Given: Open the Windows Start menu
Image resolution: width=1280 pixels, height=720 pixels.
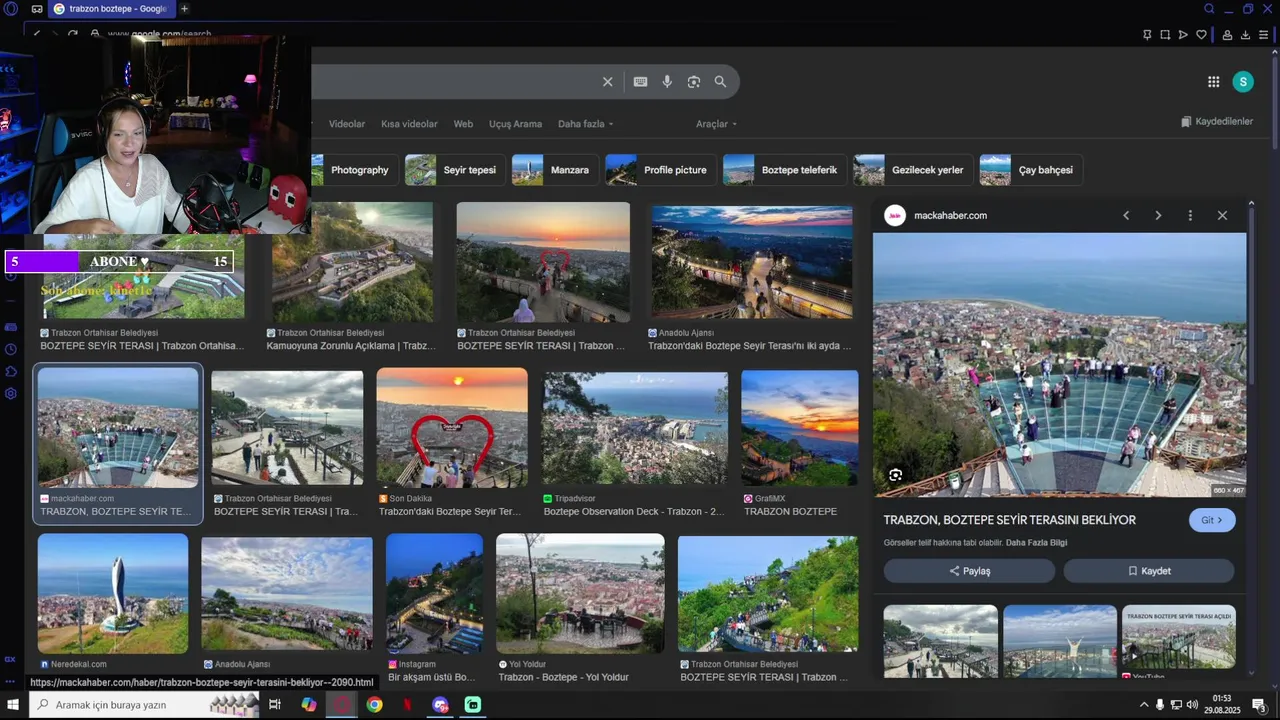Looking at the screenshot, I should [11, 705].
